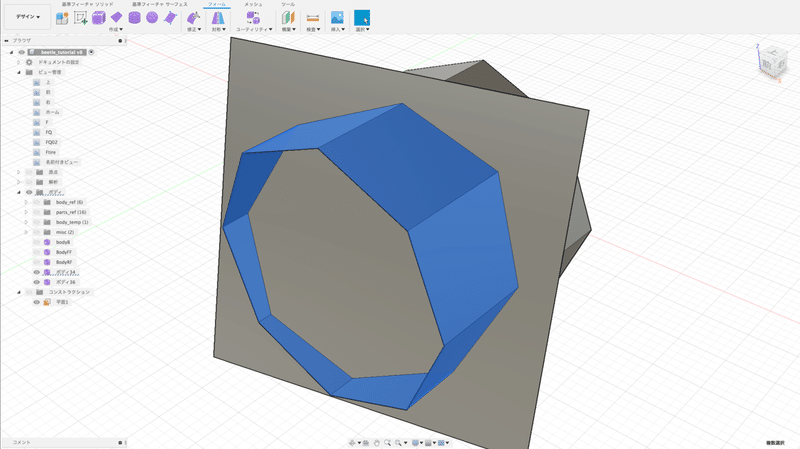Click the Orbit navigation icon
800x449 pixels.
click(352, 443)
